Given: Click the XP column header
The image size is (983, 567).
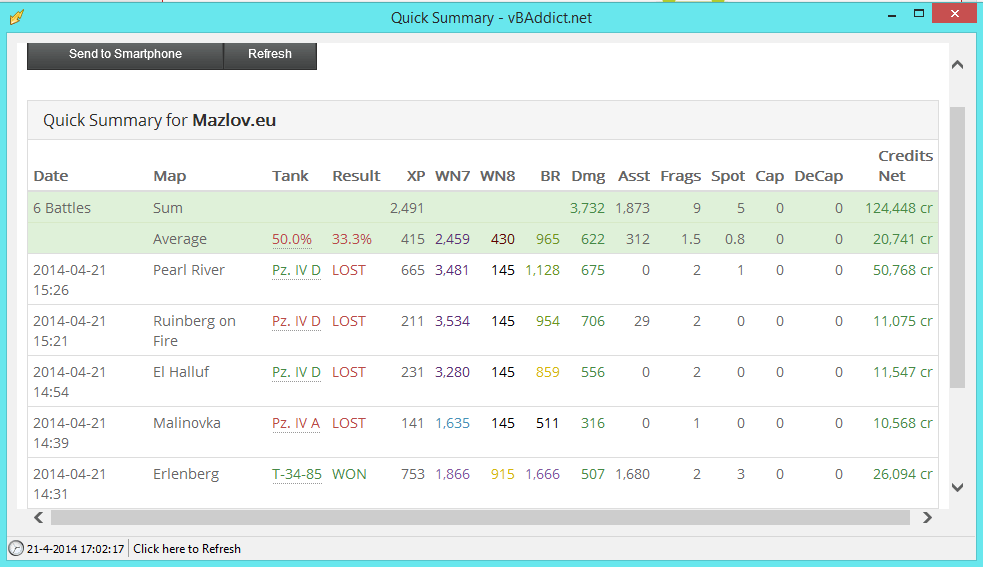Looking at the screenshot, I should click(x=416, y=176).
